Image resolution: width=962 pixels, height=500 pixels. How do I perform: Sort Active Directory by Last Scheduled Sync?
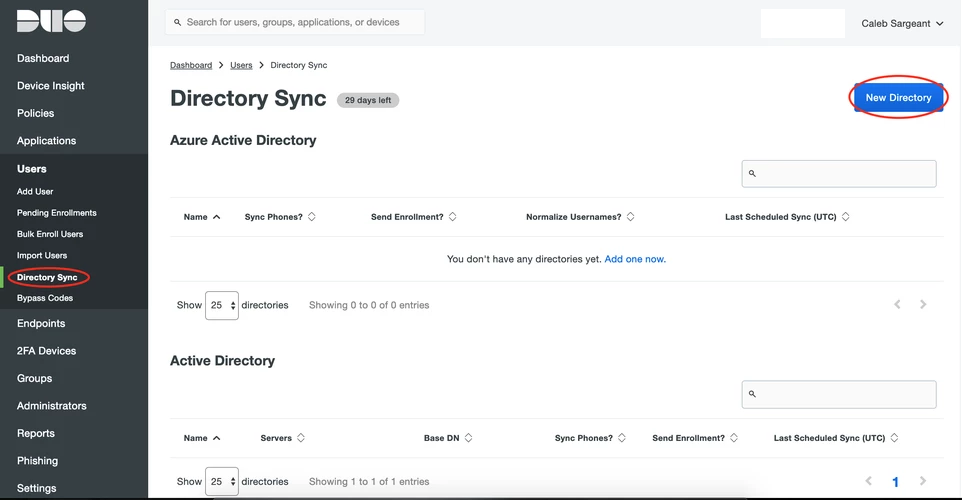point(895,438)
